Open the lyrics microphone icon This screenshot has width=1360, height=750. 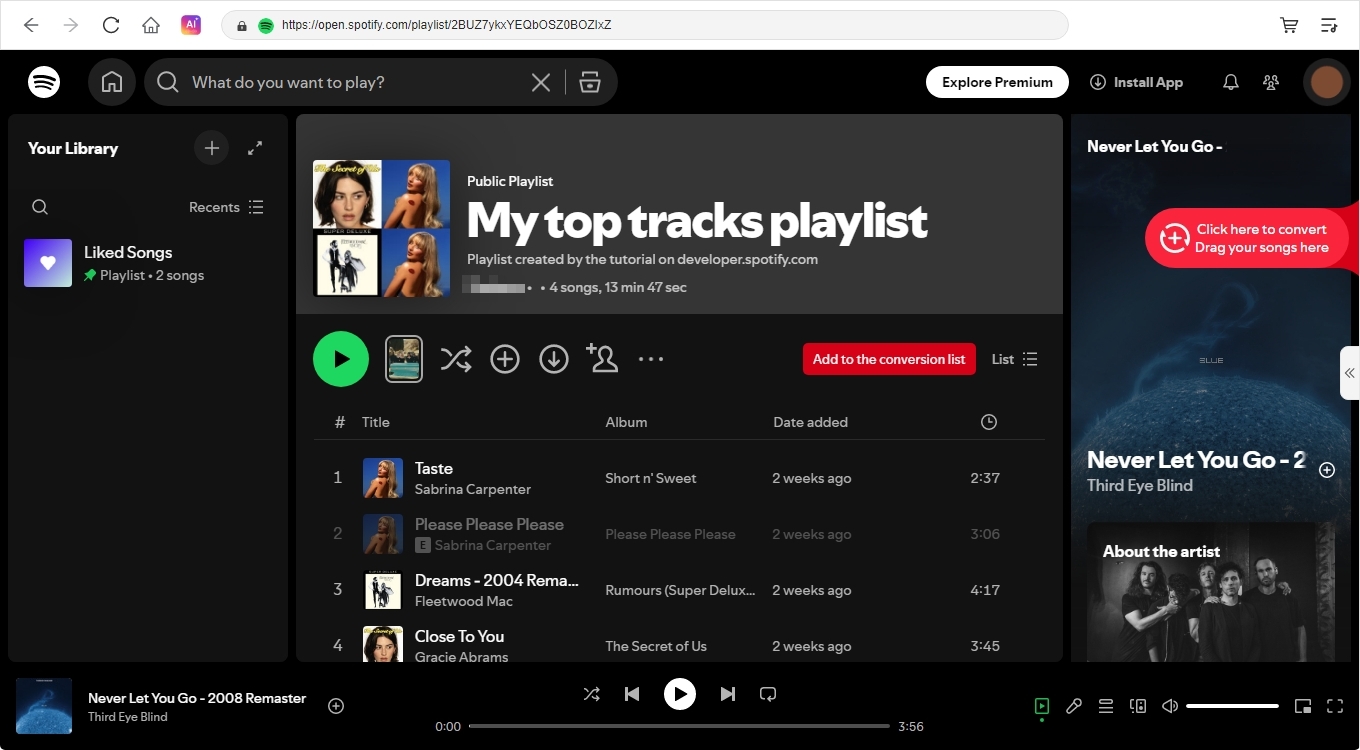tap(1074, 706)
